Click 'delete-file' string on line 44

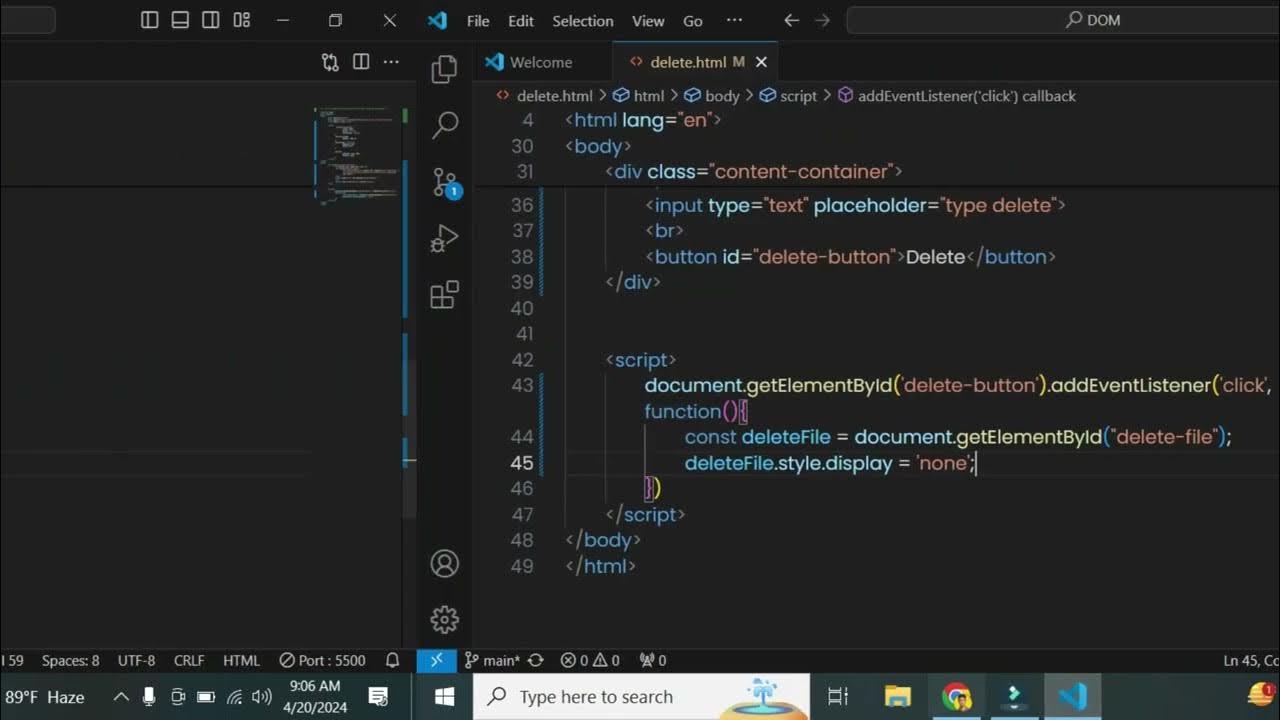(1164, 437)
